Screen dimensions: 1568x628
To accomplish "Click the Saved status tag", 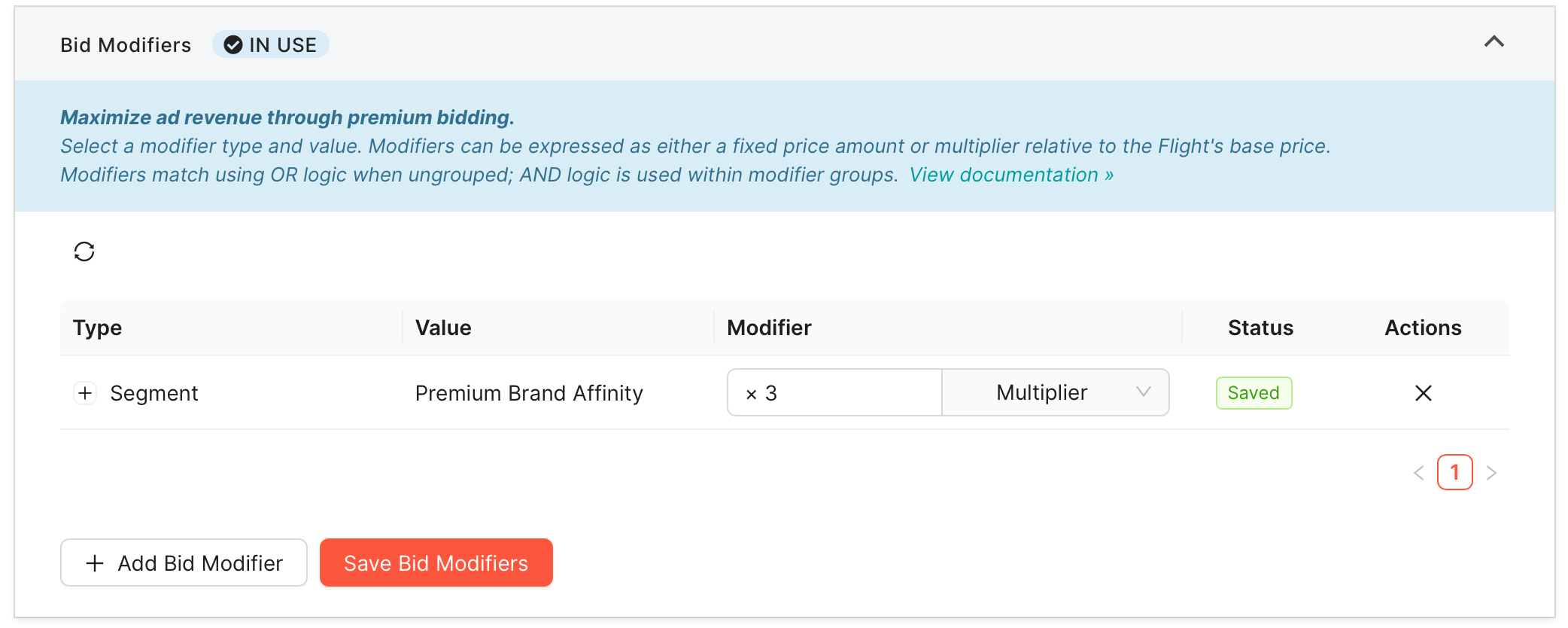I will [1253, 393].
